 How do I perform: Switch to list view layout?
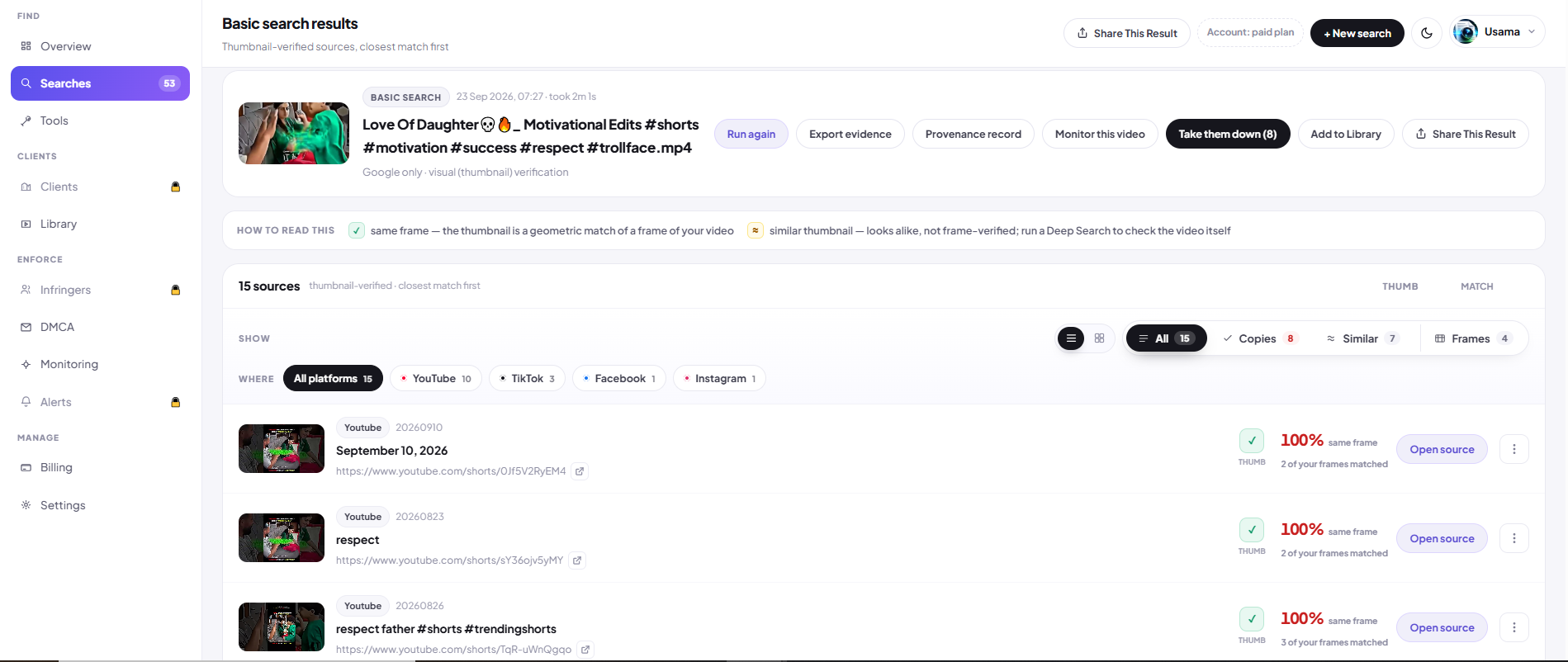tap(1071, 338)
